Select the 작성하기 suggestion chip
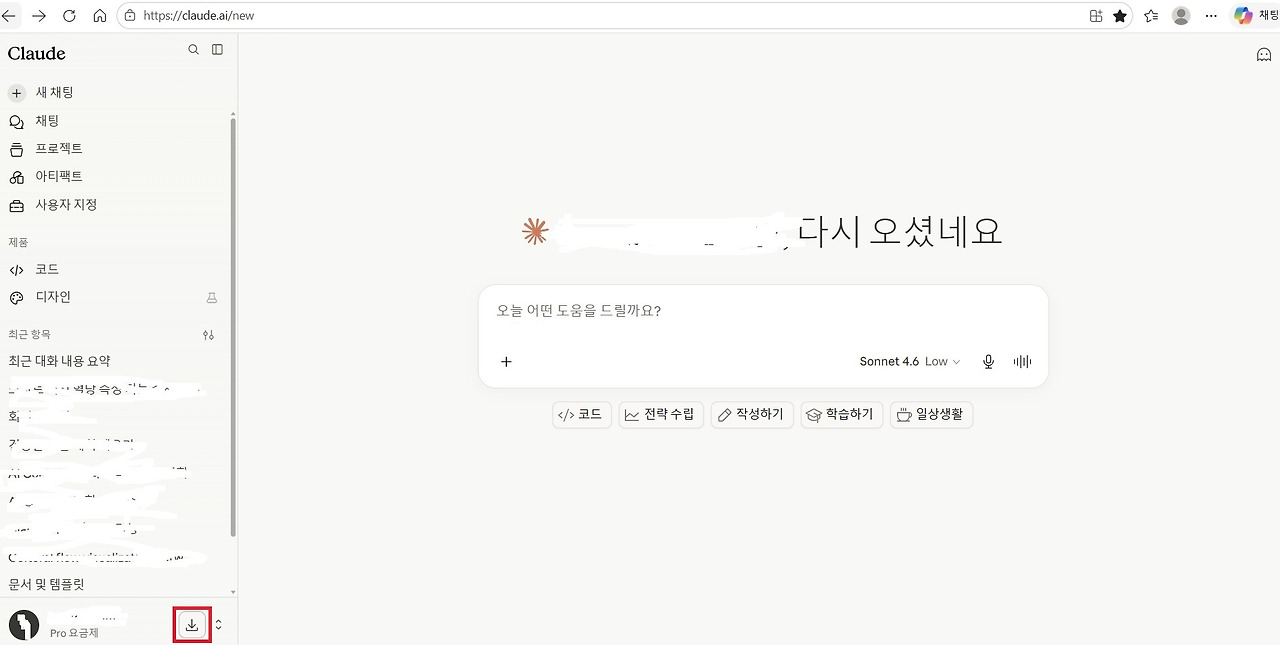Viewport: 1280px width, 645px height. pos(752,414)
